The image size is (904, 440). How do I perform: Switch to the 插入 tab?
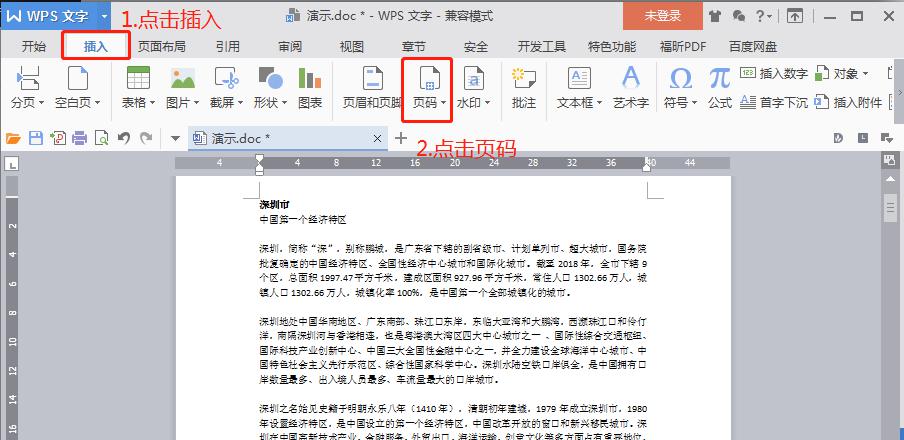[96, 47]
